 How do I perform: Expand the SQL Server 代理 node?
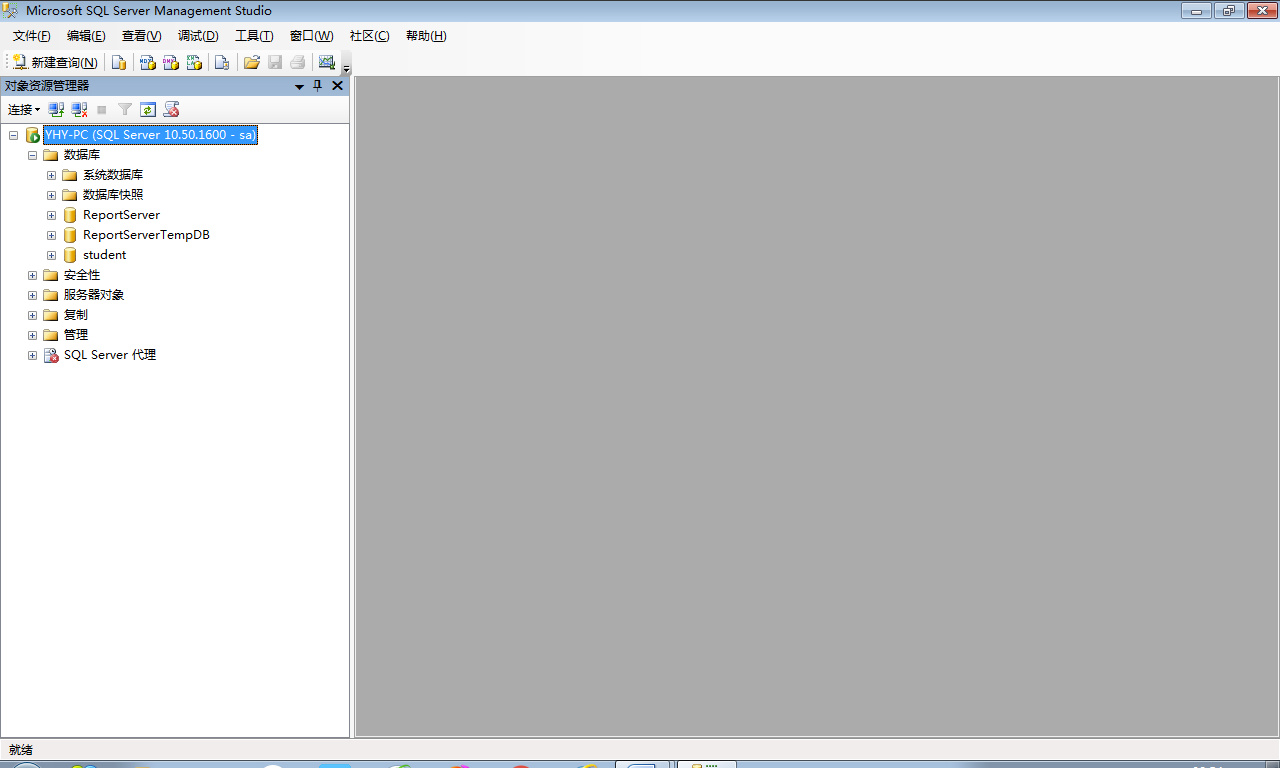(32, 355)
